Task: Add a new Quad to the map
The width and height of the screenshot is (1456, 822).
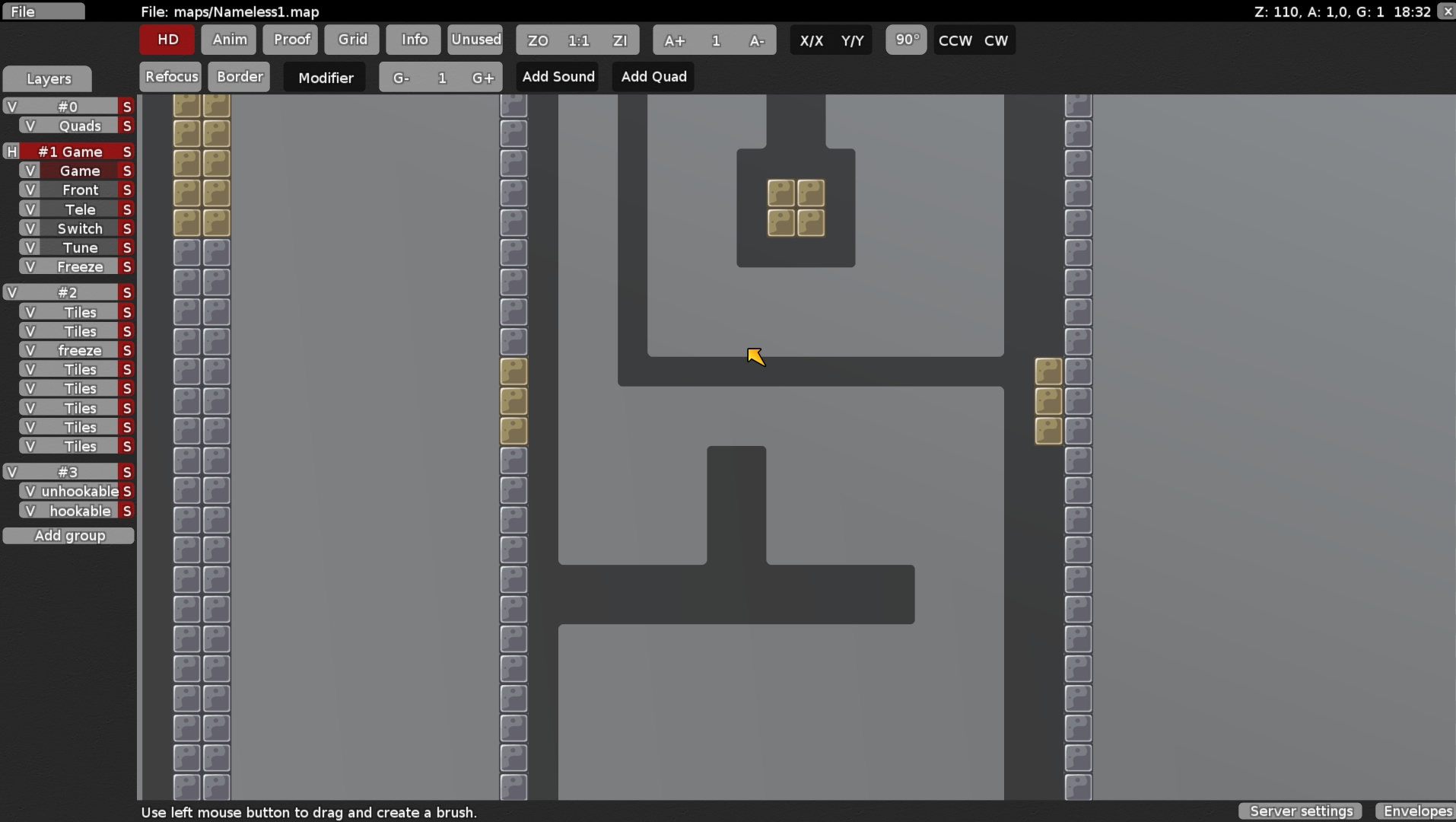Action: pyautogui.click(x=653, y=76)
